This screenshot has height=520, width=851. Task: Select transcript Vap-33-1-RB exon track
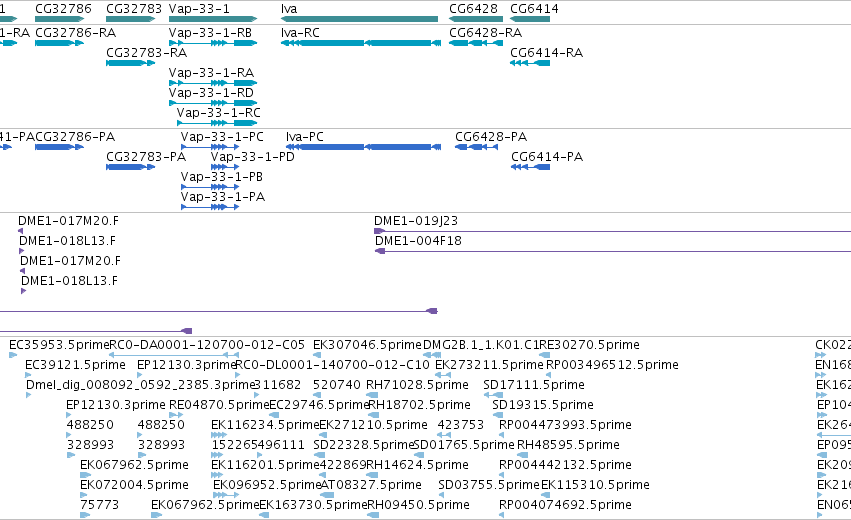click(213, 43)
